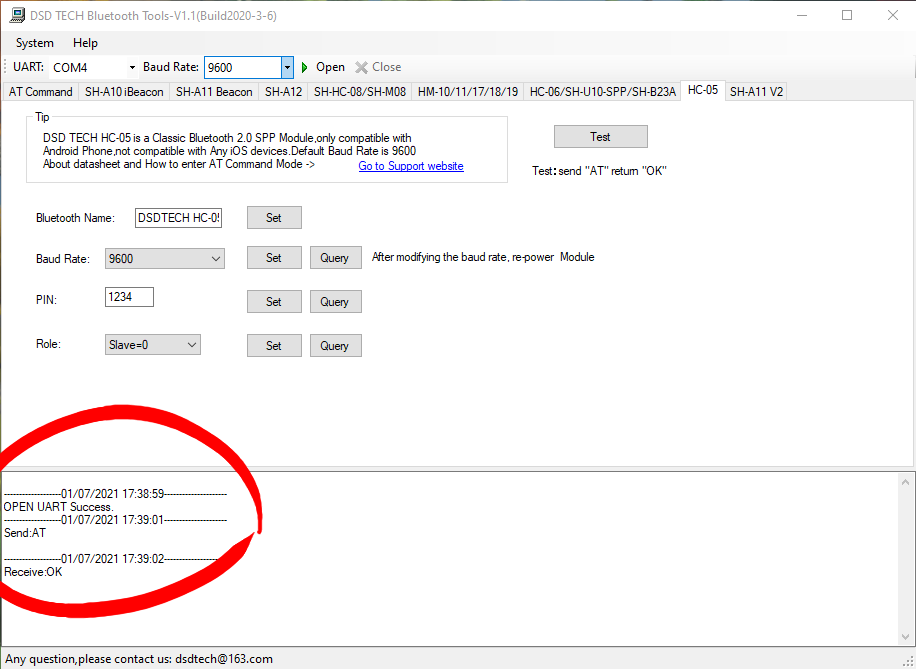Switch to the AT Command tab

point(40,92)
